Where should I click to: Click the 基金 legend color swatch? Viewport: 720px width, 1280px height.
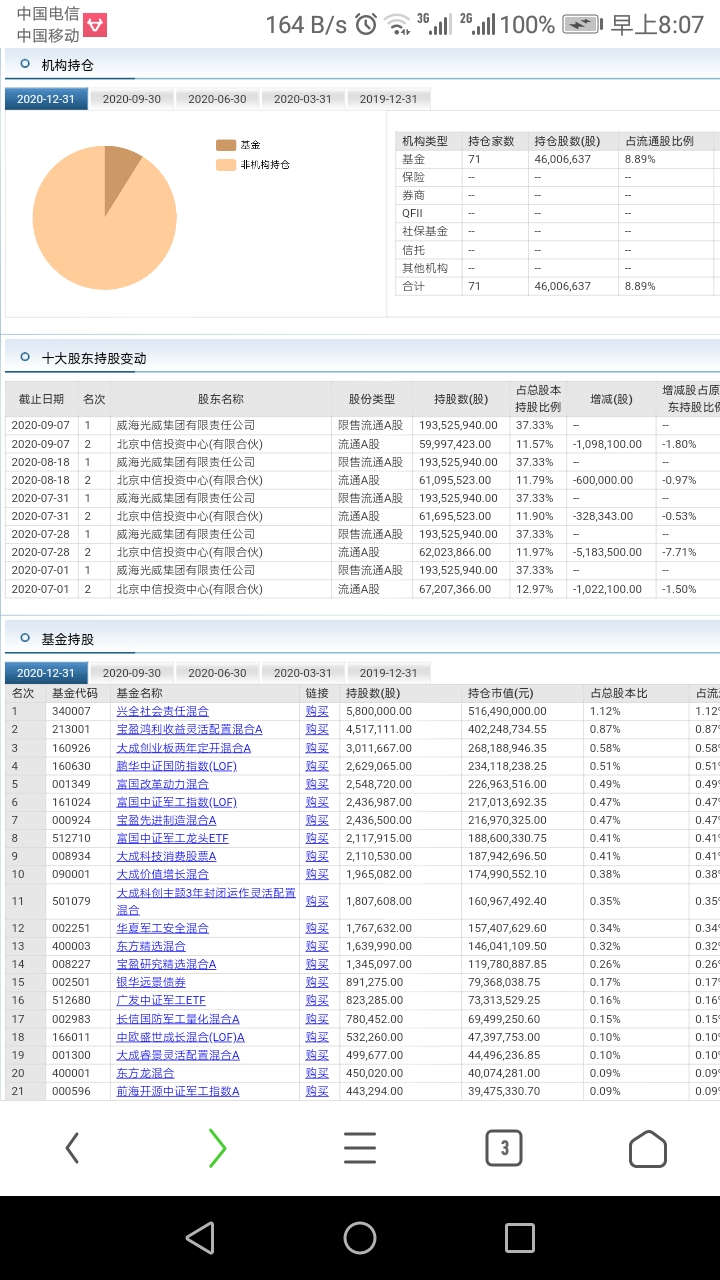pyautogui.click(x=226, y=145)
